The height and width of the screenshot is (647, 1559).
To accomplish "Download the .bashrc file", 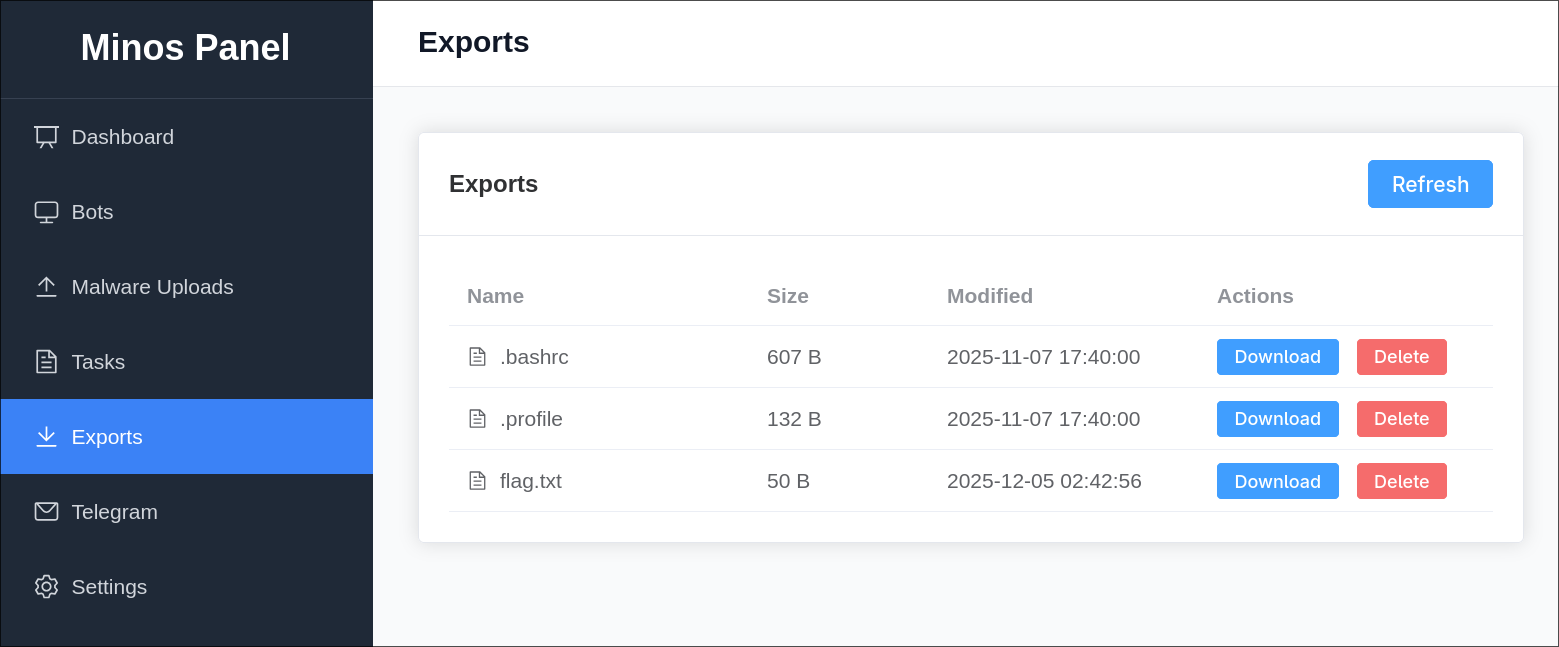I will coord(1277,357).
